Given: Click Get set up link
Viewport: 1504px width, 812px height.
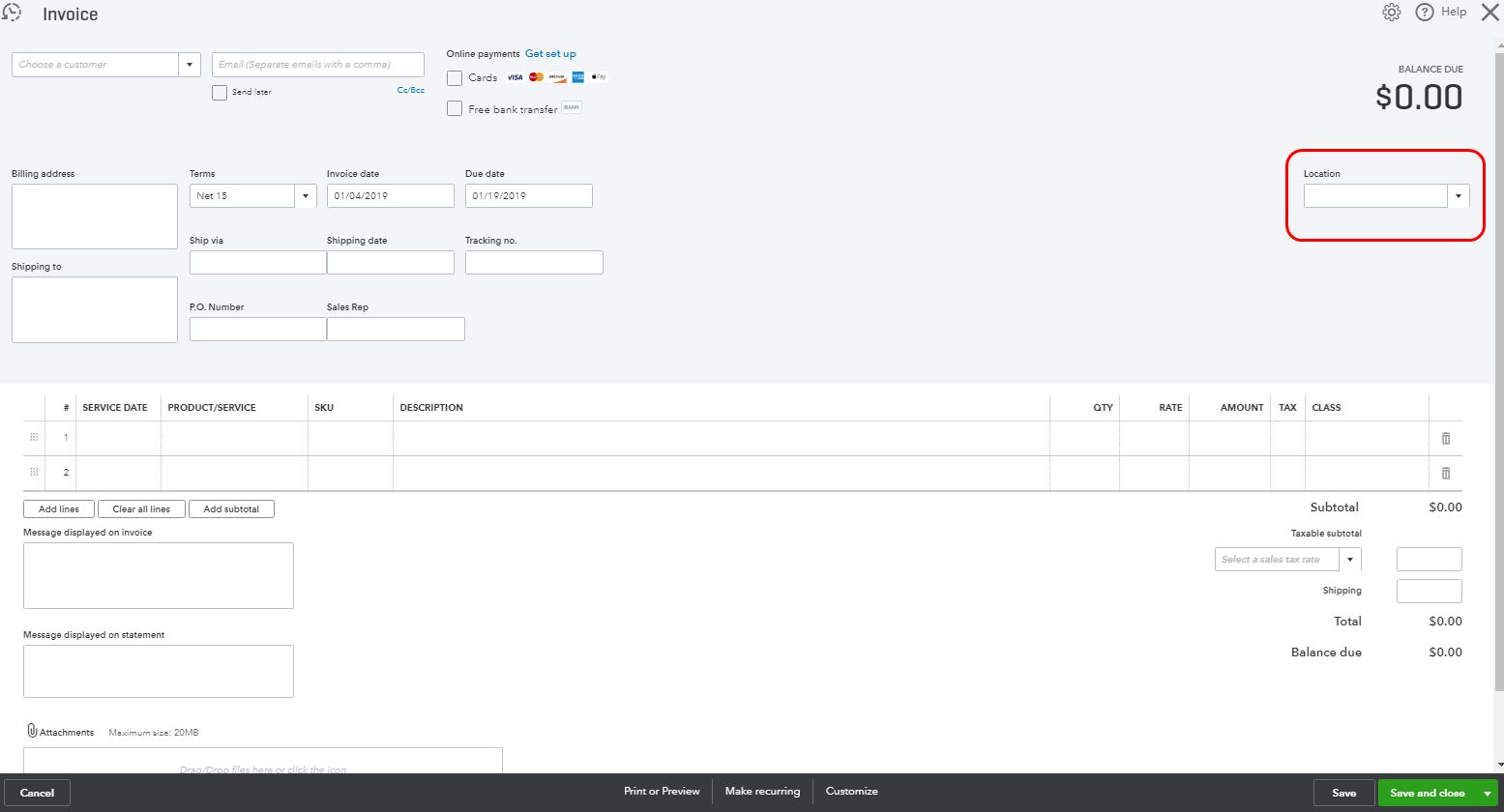Looking at the screenshot, I should tap(550, 54).
